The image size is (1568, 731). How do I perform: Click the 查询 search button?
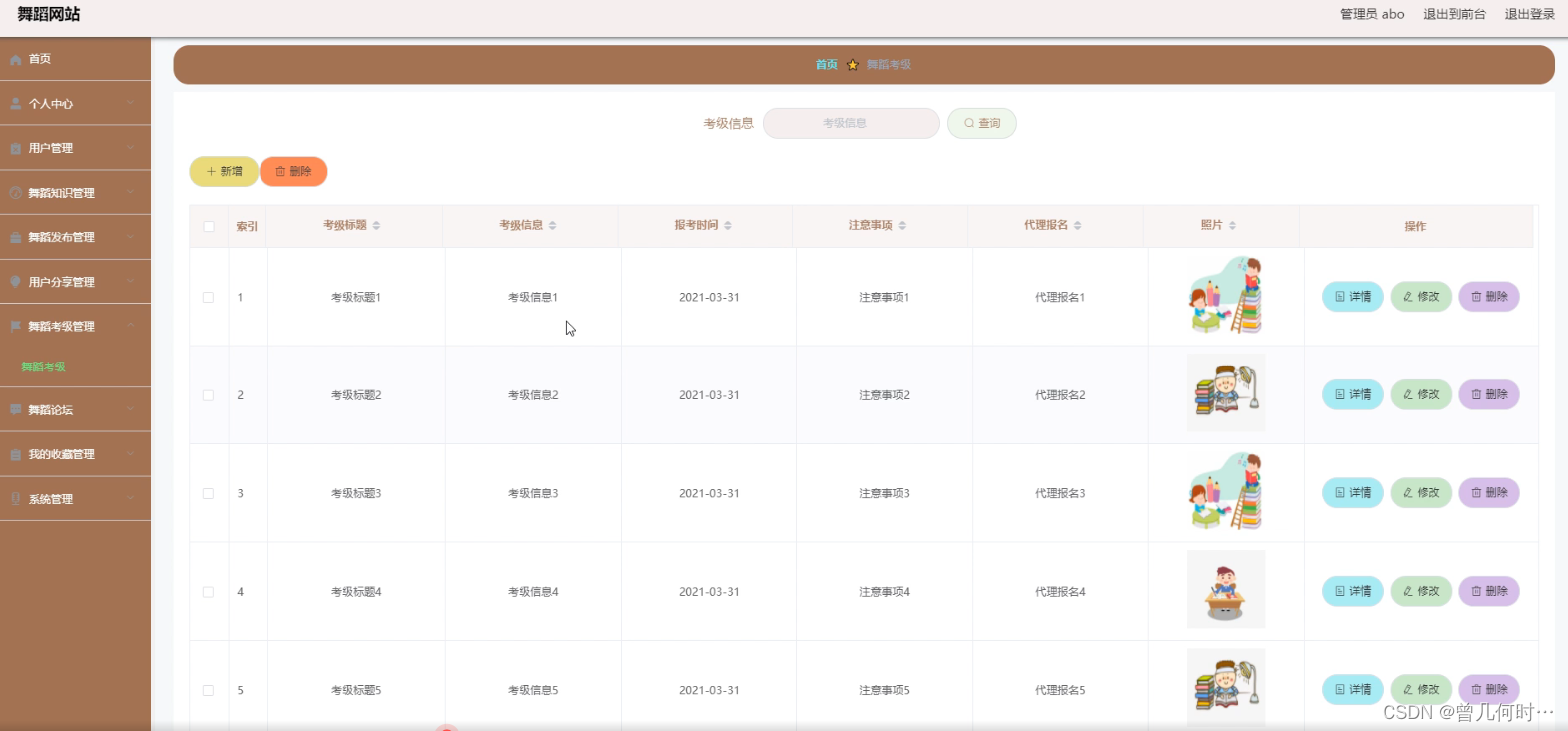pyautogui.click(x=982, y=124)
